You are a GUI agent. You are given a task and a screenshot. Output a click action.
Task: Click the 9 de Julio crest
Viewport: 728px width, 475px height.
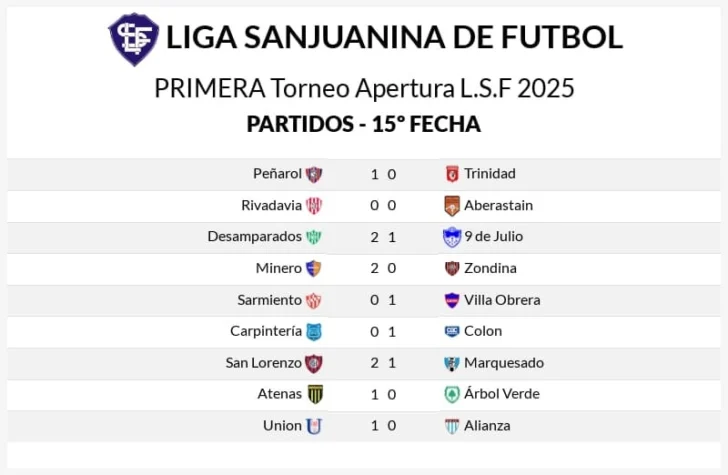(x=451, y=237)
